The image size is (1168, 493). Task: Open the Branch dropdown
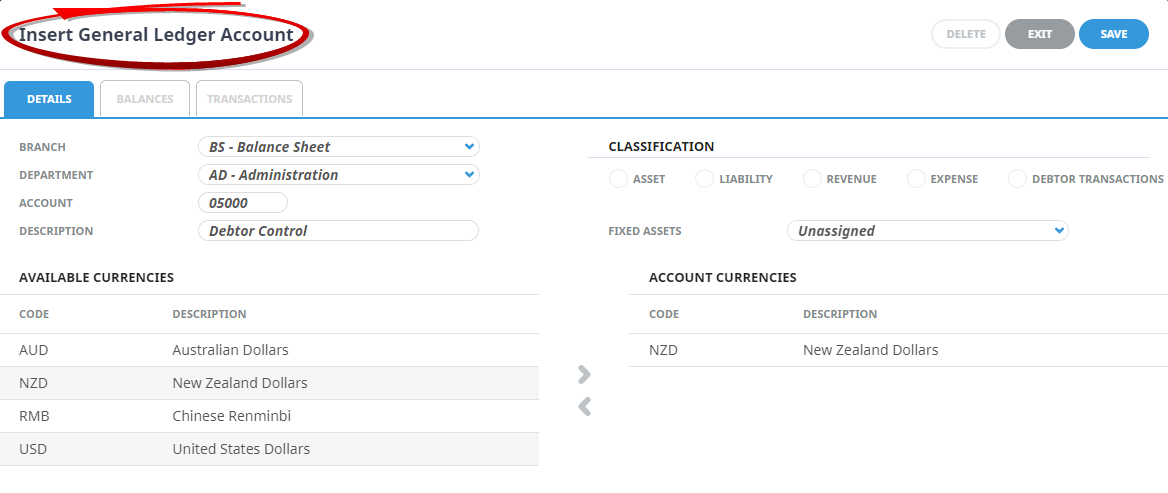338,147
